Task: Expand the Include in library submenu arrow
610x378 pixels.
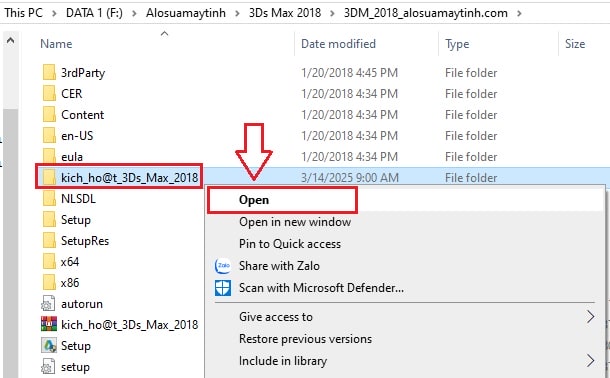Action: [591, 360]
